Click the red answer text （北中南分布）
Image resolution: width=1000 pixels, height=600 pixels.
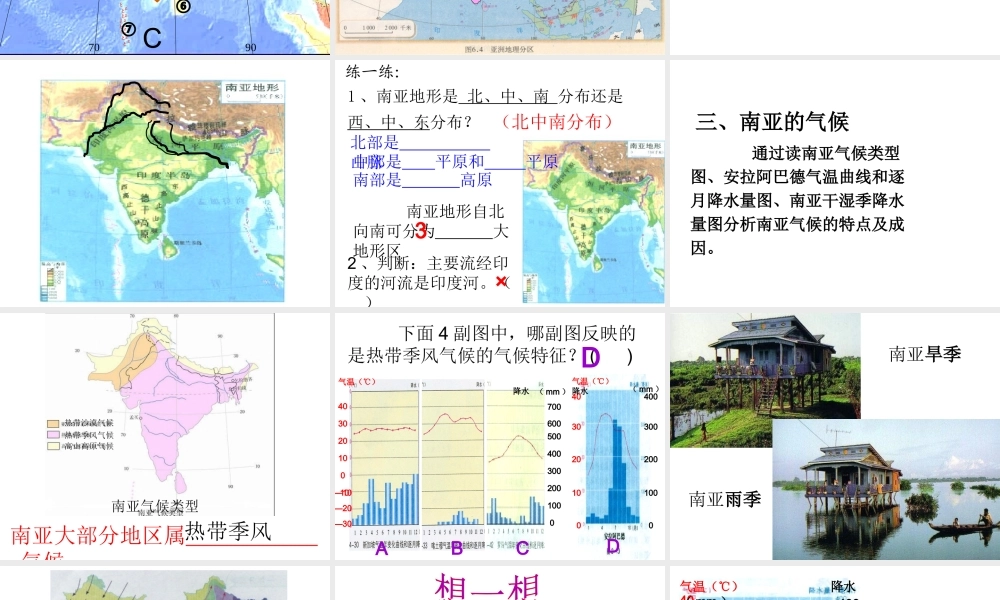tap(557, 121)
